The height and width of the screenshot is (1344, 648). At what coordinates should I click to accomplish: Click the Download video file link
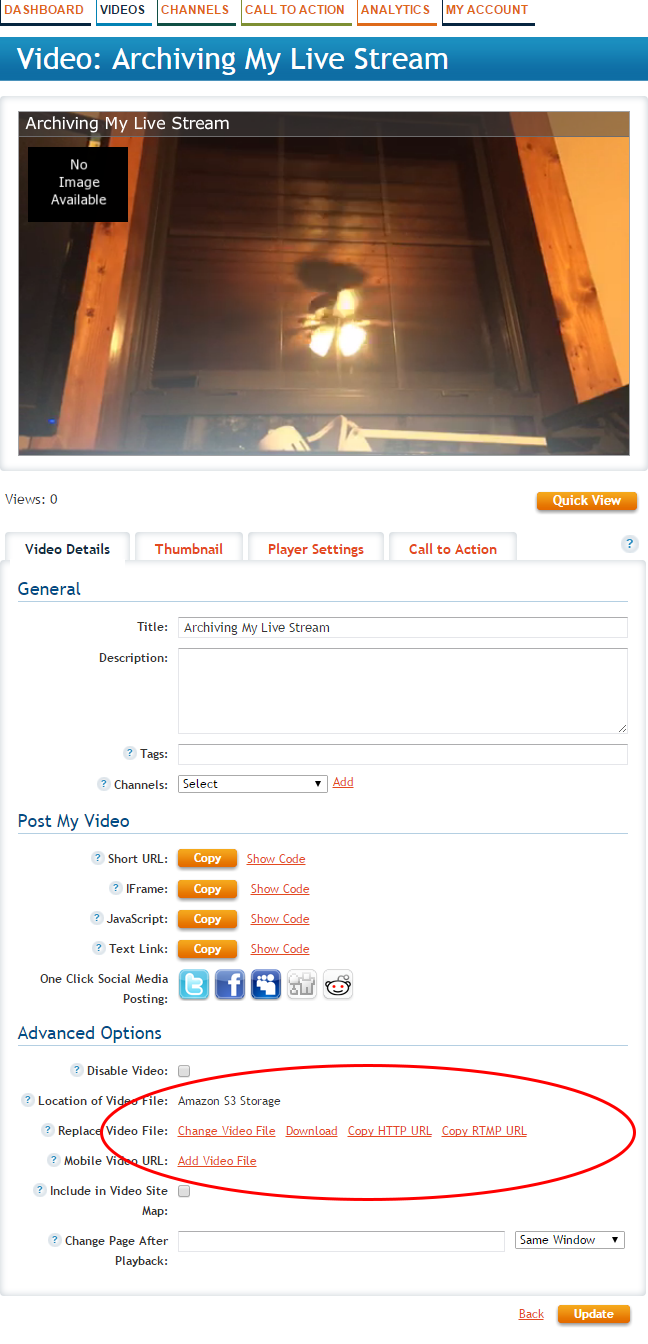[312, 1131]
